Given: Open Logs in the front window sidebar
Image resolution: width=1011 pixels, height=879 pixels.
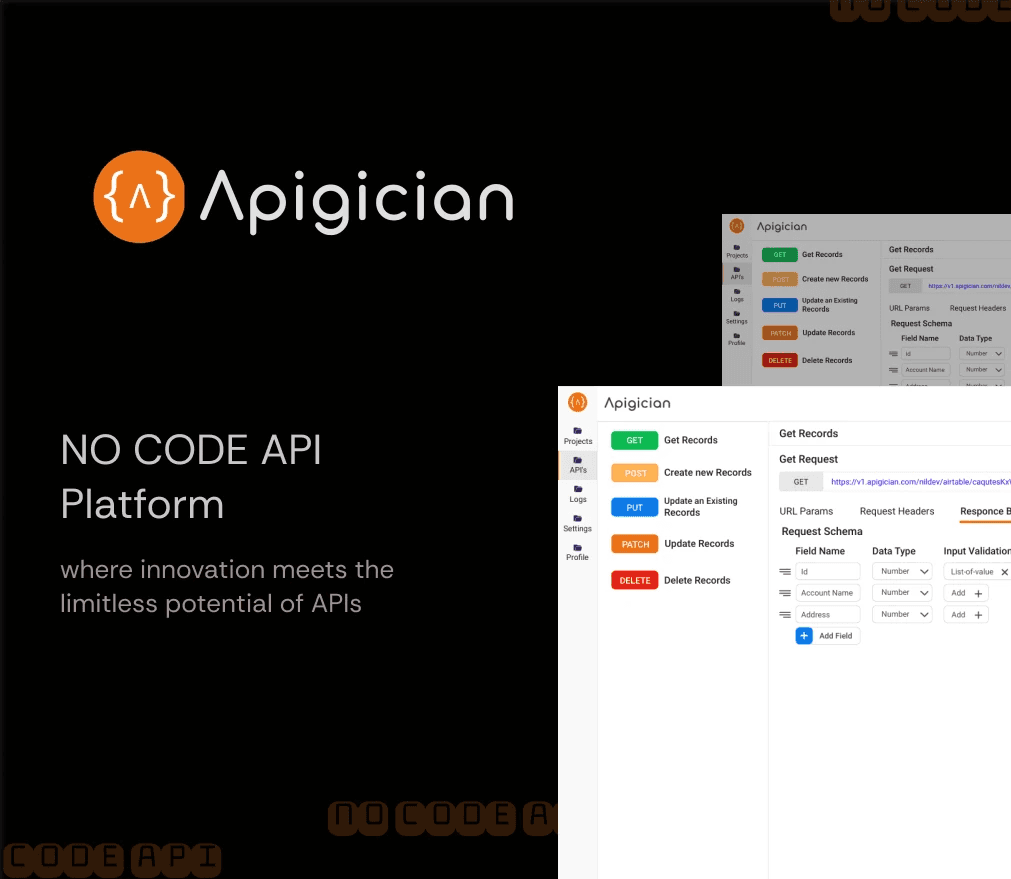Looking at the screenshot, I should pos(578,494).
